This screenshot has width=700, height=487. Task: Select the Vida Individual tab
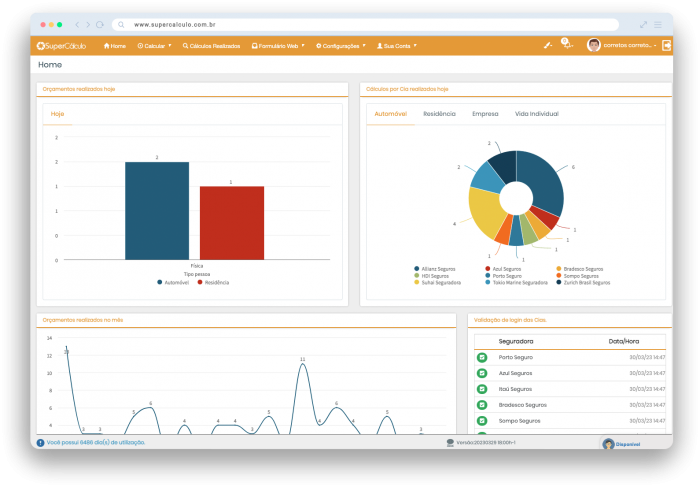click(x=537, y=114)
